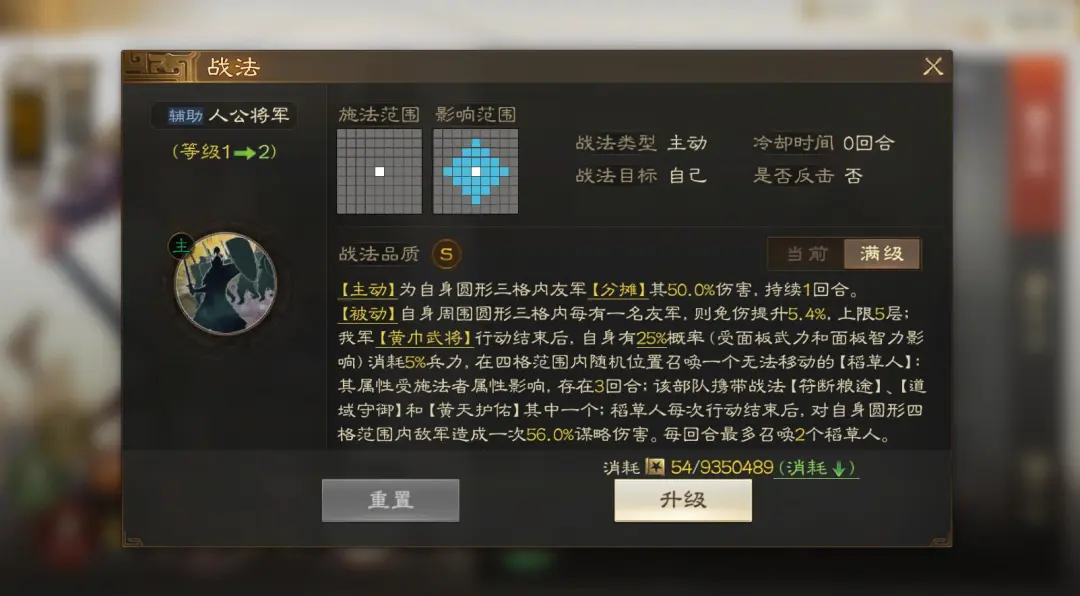Click the ornate corner emblem beside 战法 title
This screenshot has width=1080, height=596.
pos(160,67)
